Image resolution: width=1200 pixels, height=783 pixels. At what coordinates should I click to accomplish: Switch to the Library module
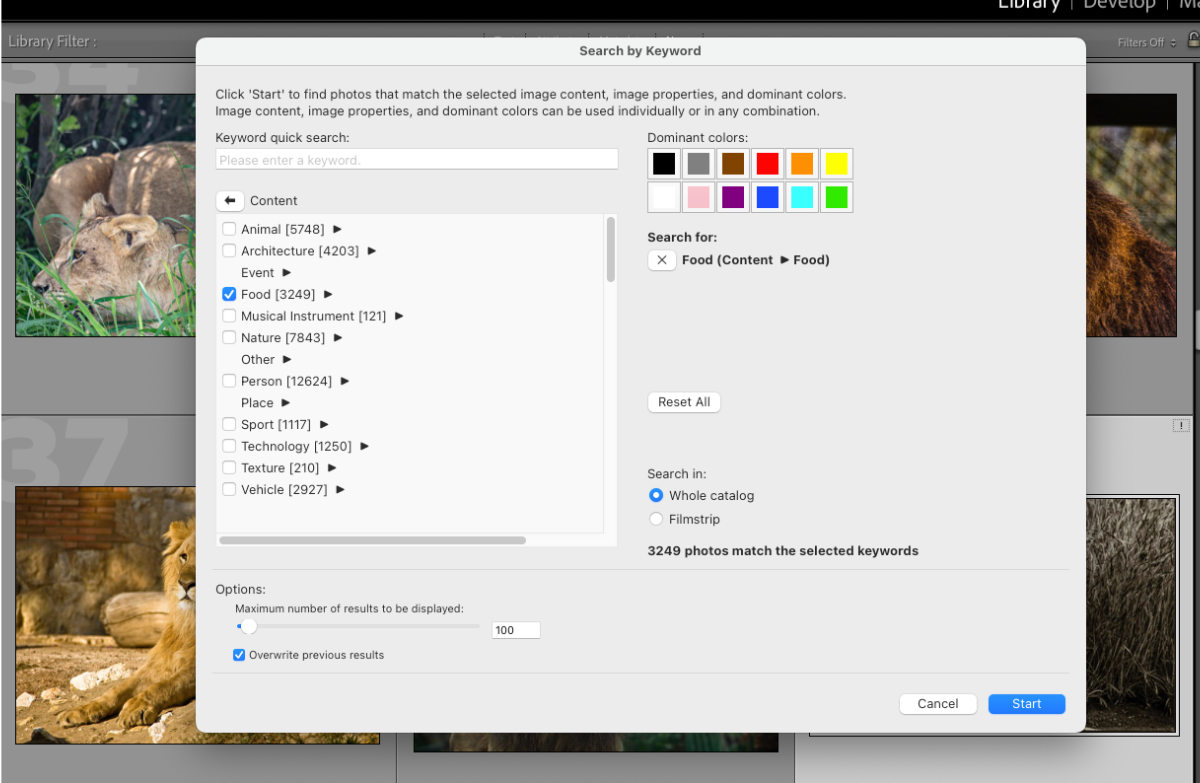[1028, 5]
